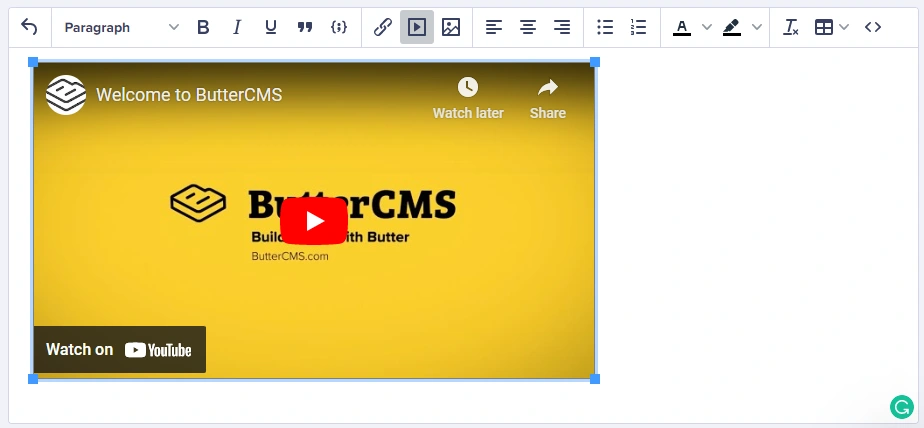Image resolution: width=924 pixels, height=428 pixels.
Task: Apply blockquote formatting
Action: (305, 27)
